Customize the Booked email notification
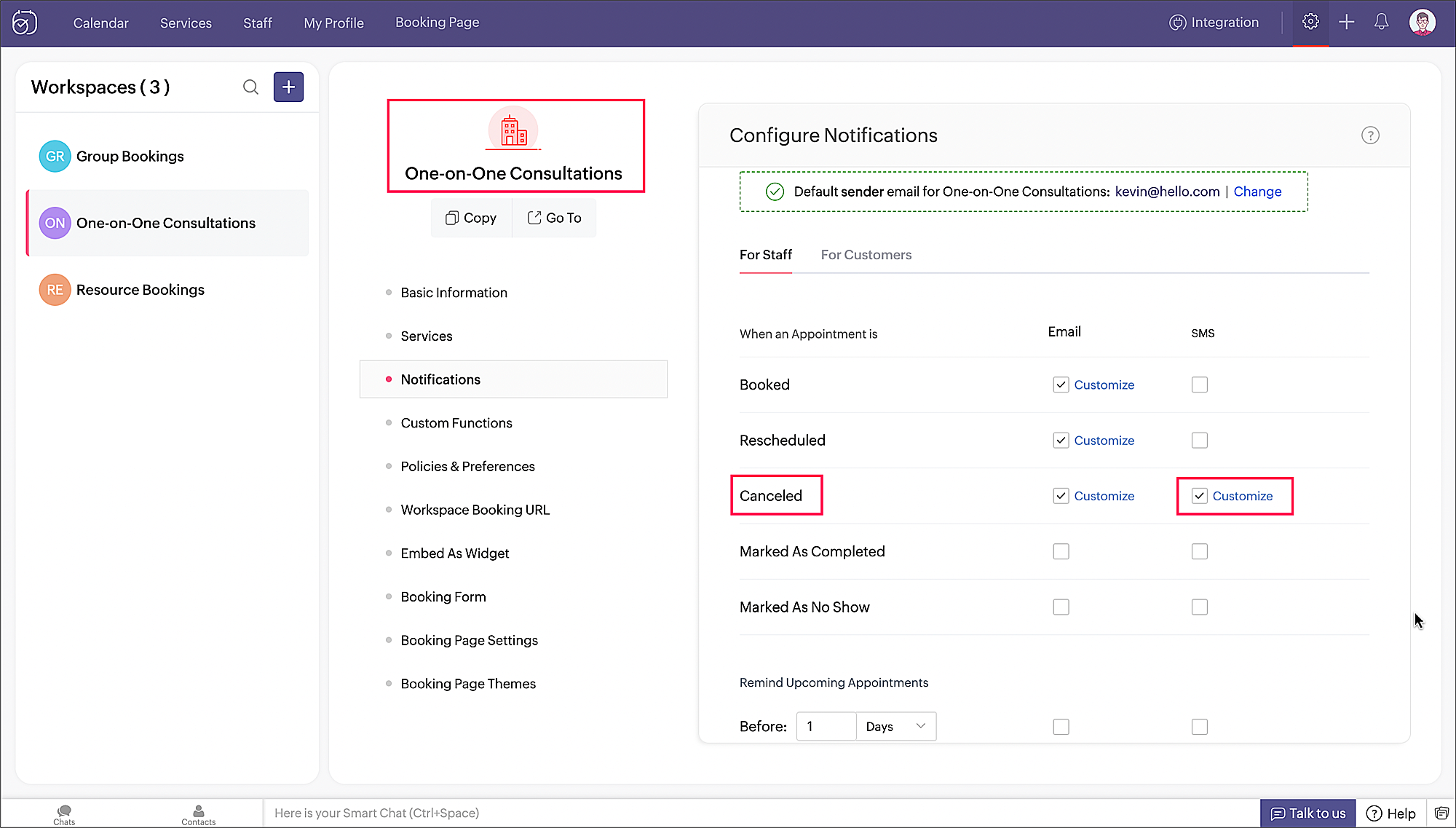 click(1104, 385)
